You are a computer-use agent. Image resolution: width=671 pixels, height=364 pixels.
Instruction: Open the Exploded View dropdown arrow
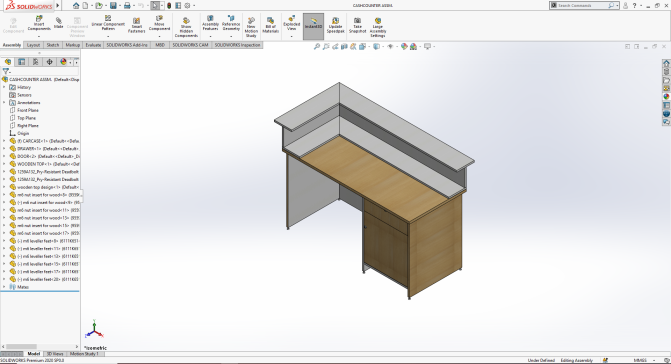coord(291,36)
